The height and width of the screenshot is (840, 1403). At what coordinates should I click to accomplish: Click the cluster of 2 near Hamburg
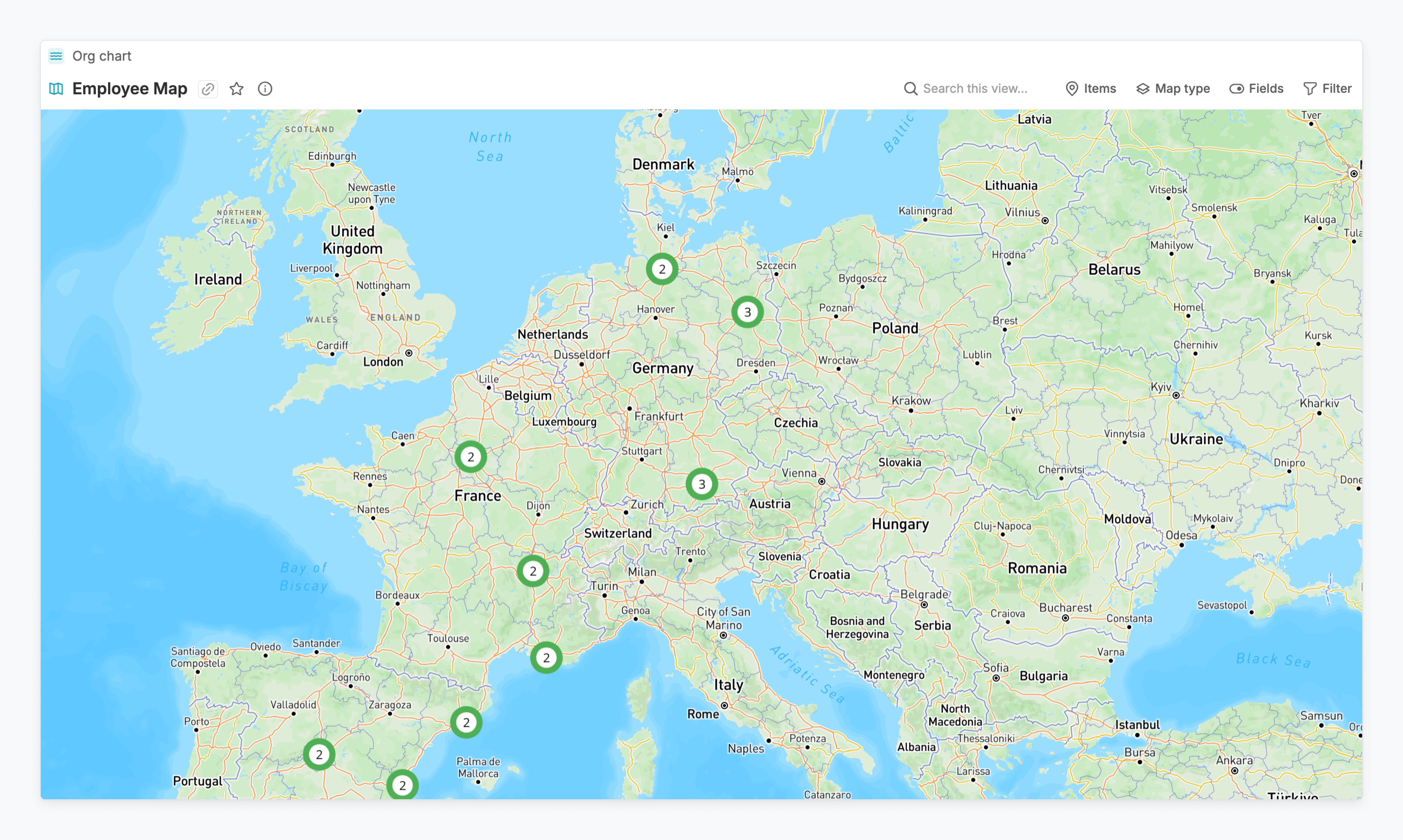[662, 269]
